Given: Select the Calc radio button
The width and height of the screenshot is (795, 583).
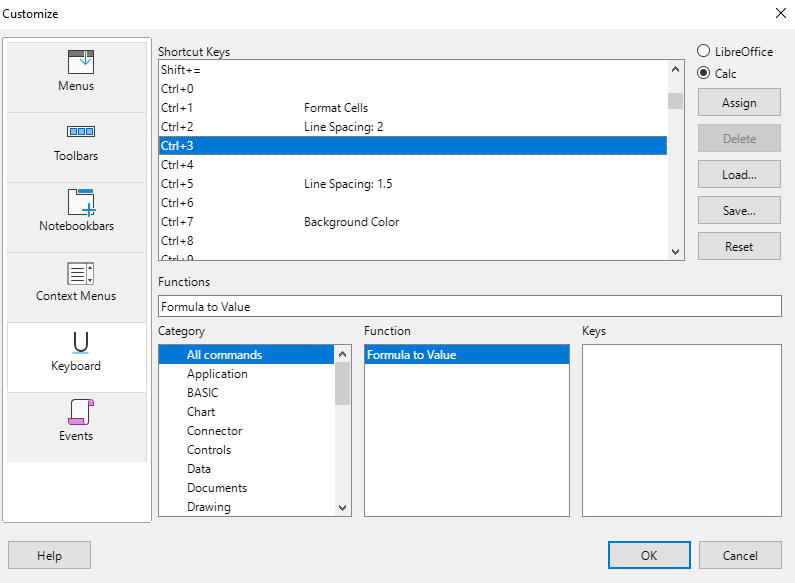Looking at the screenshot, I should click(703, 73).
